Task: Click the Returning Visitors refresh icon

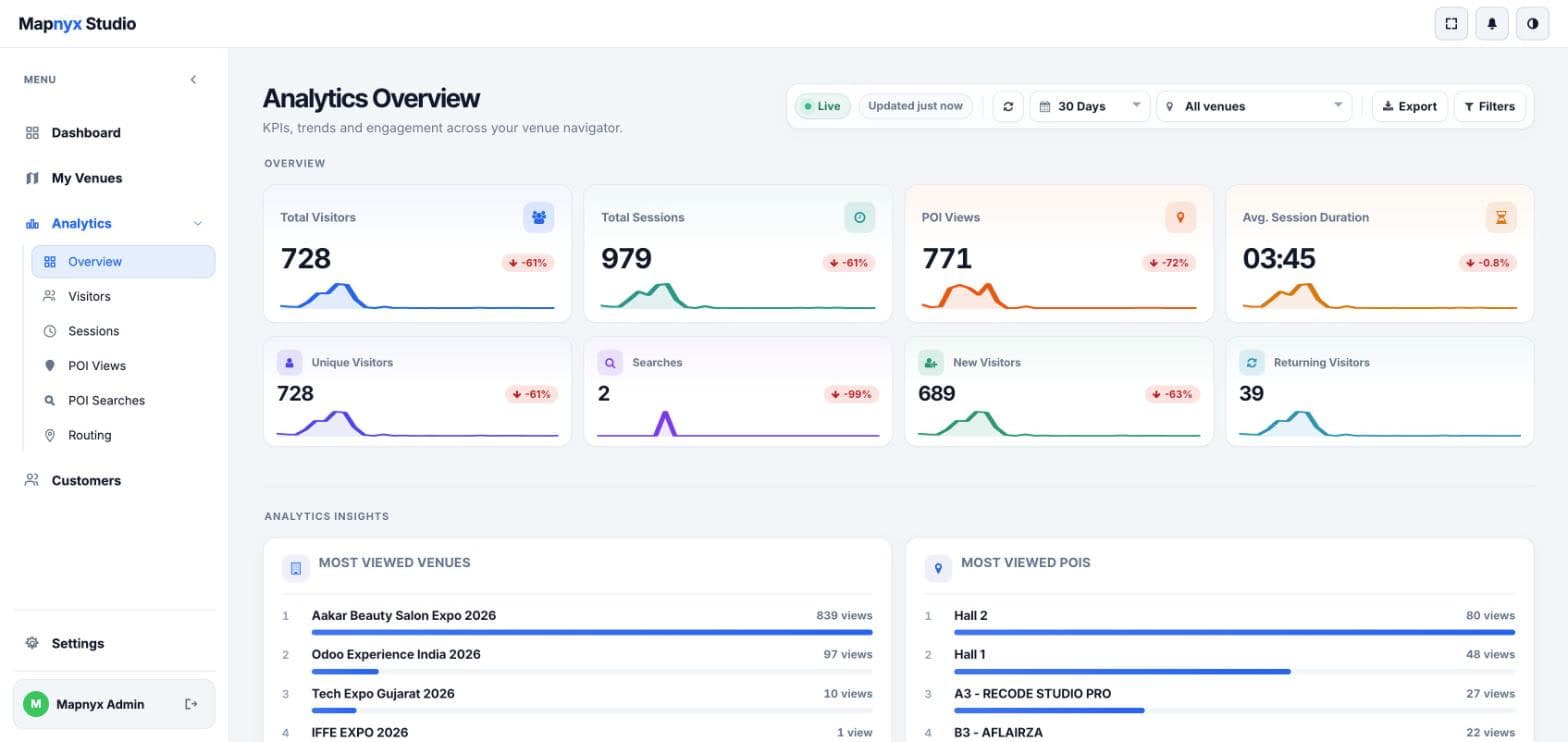Action: pos(1252,362)
